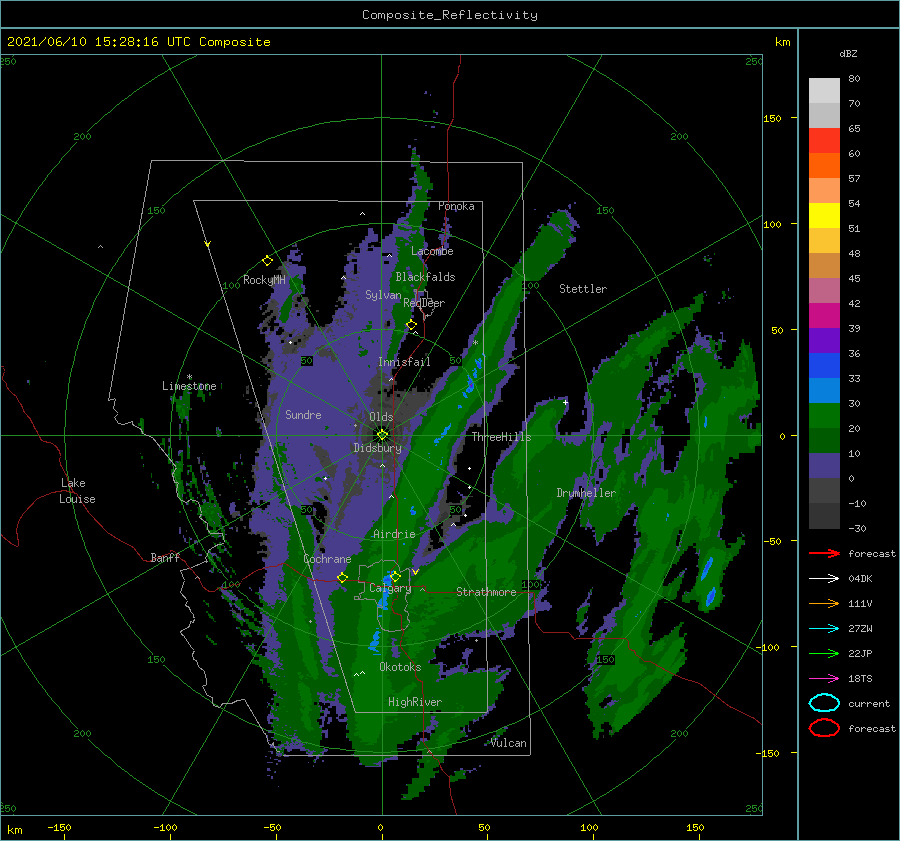Click the magenta 18TS arrow icon
The height and width of the screenshot is (841, 900).
(x=824, y=679)
